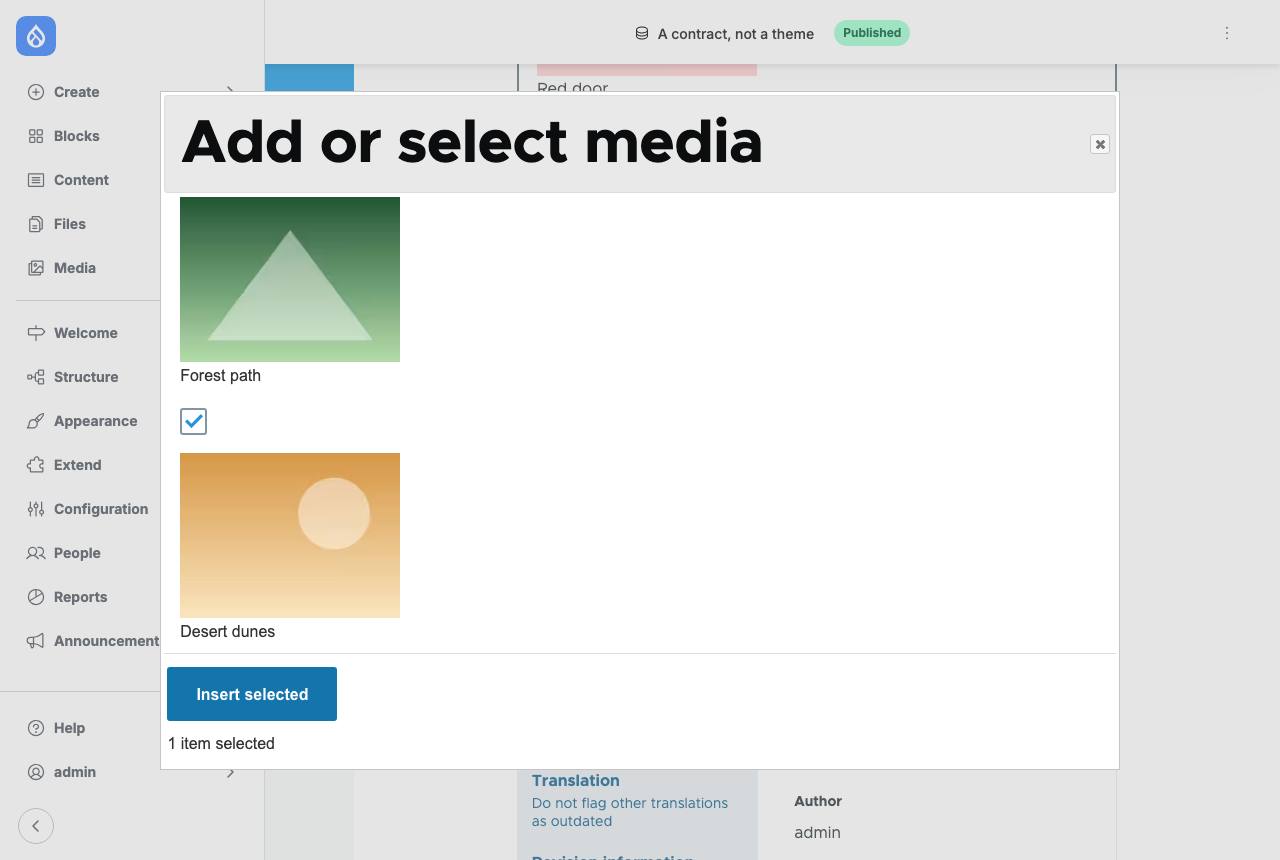The image size is (1280, 860).
Task: Open the Translation section link
Action: [x=575, y=781]
